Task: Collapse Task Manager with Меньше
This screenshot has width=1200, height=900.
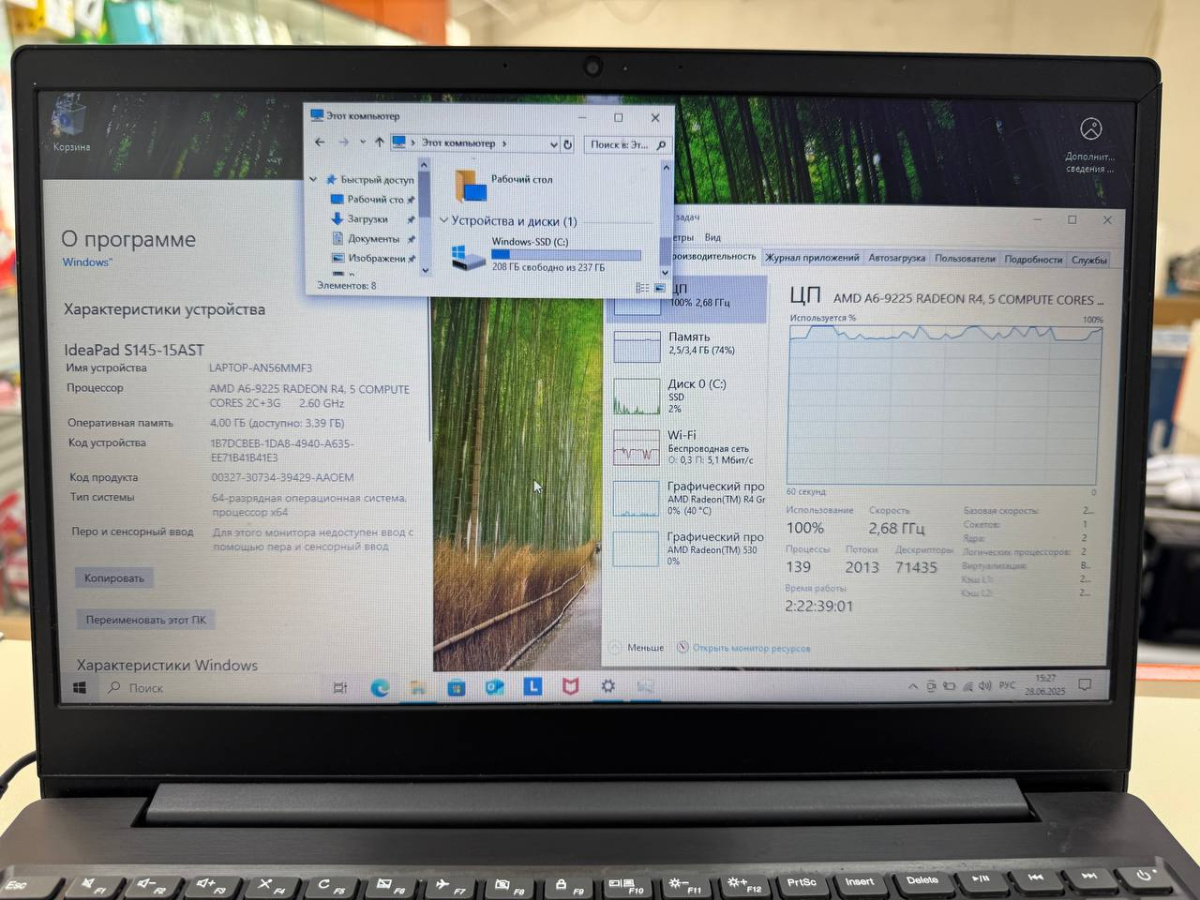Action: [x=636, y=648]
